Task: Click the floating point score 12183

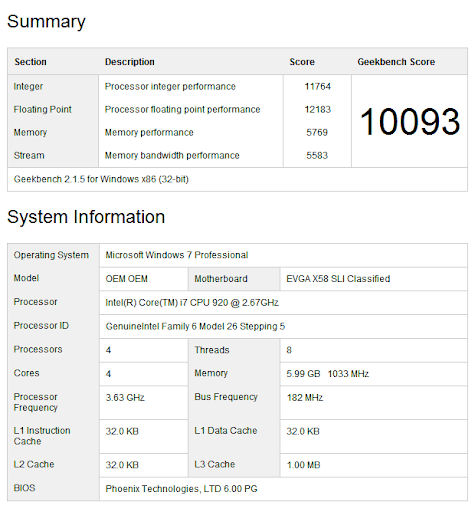Action: tap(318, 110)
